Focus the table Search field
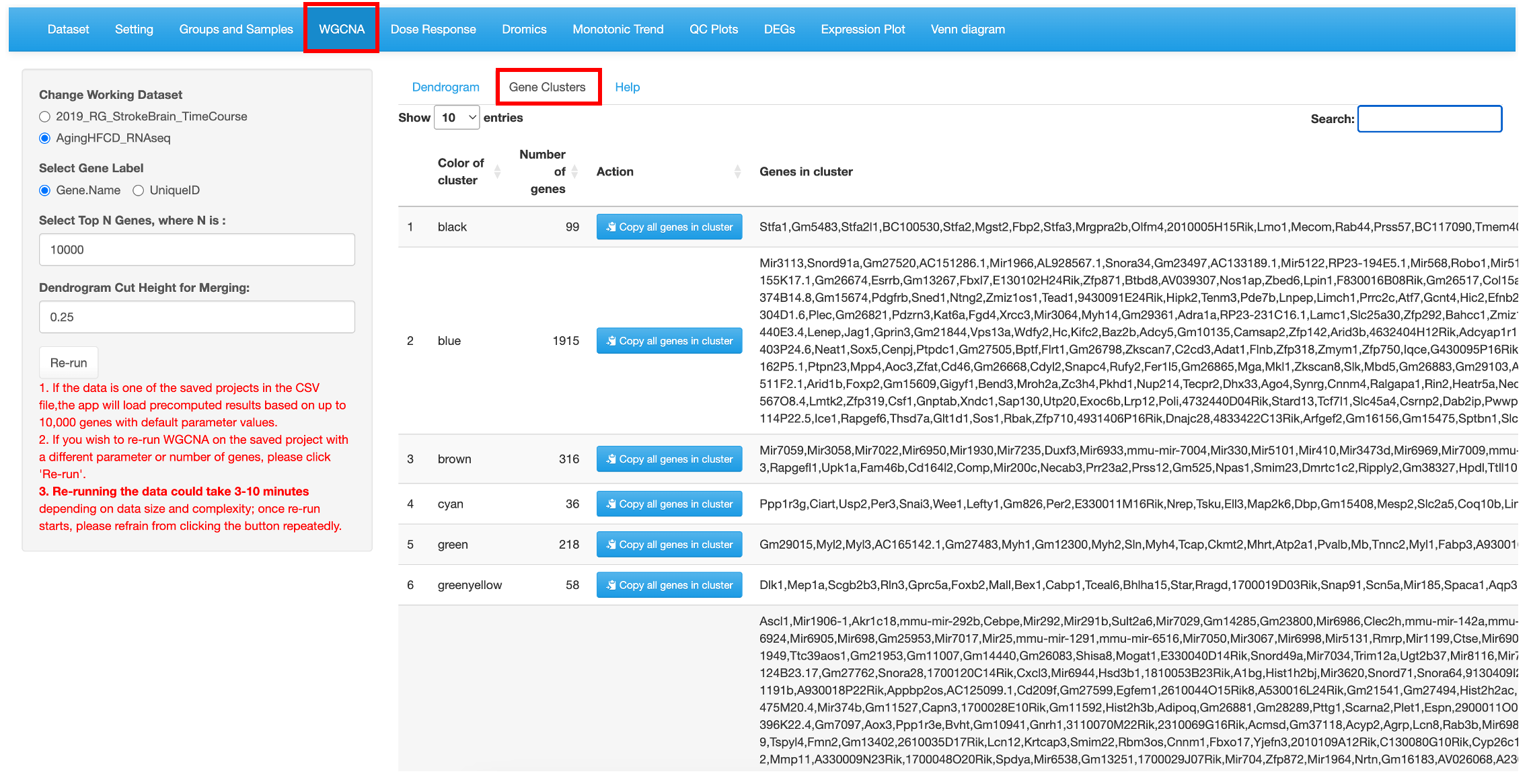 (x=1429, y=118)
